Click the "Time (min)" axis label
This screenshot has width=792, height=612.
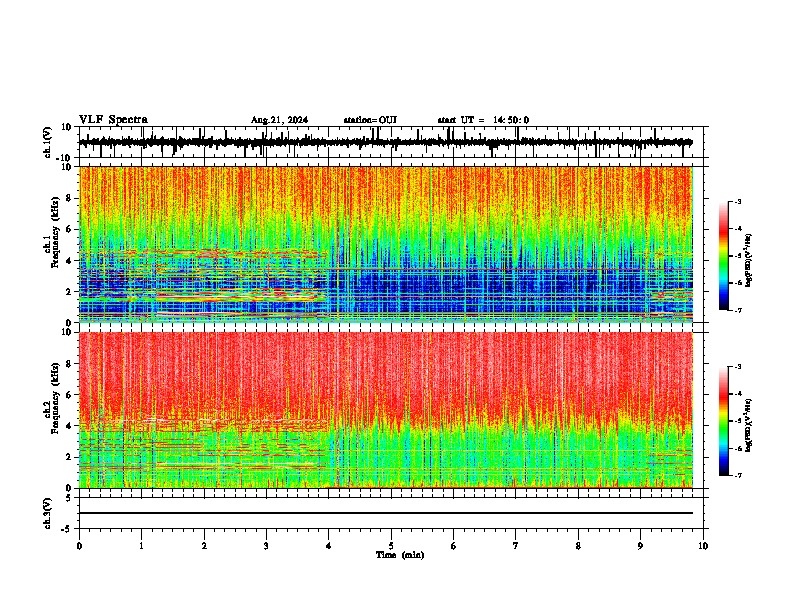[x=400, y=555]
